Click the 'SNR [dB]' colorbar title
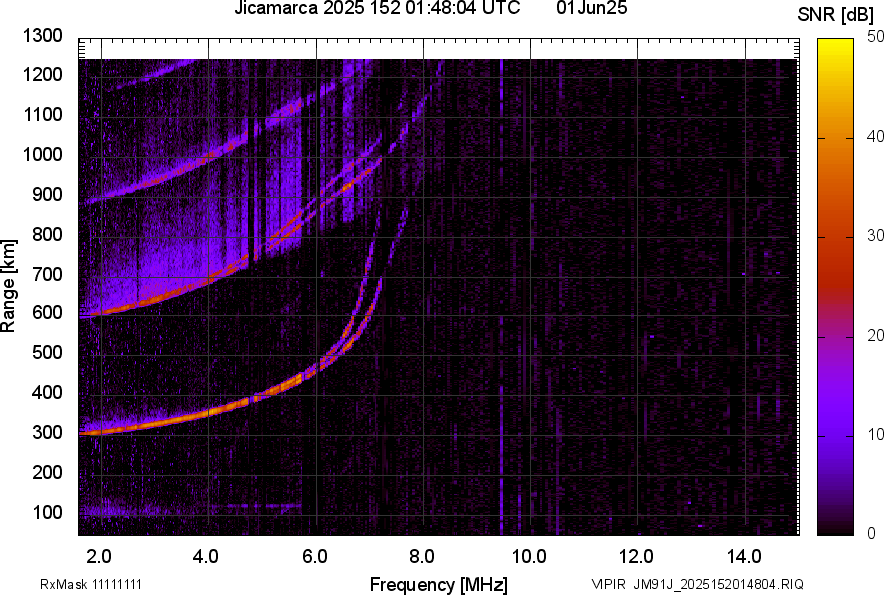Image resolution: width=884 pixels, height=595 pixels. coord(835,15)
